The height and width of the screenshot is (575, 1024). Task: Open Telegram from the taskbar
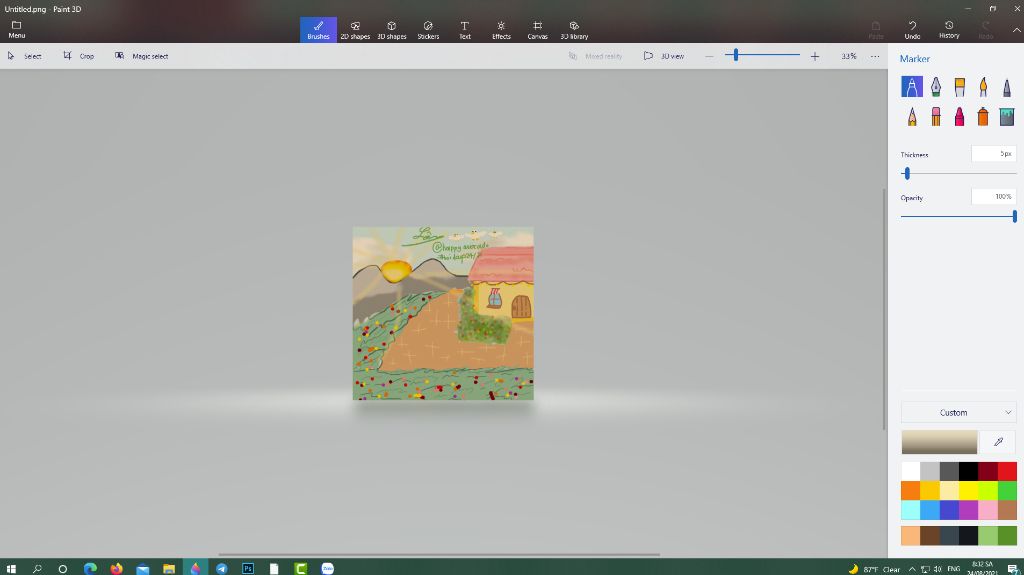pos(221,568)
